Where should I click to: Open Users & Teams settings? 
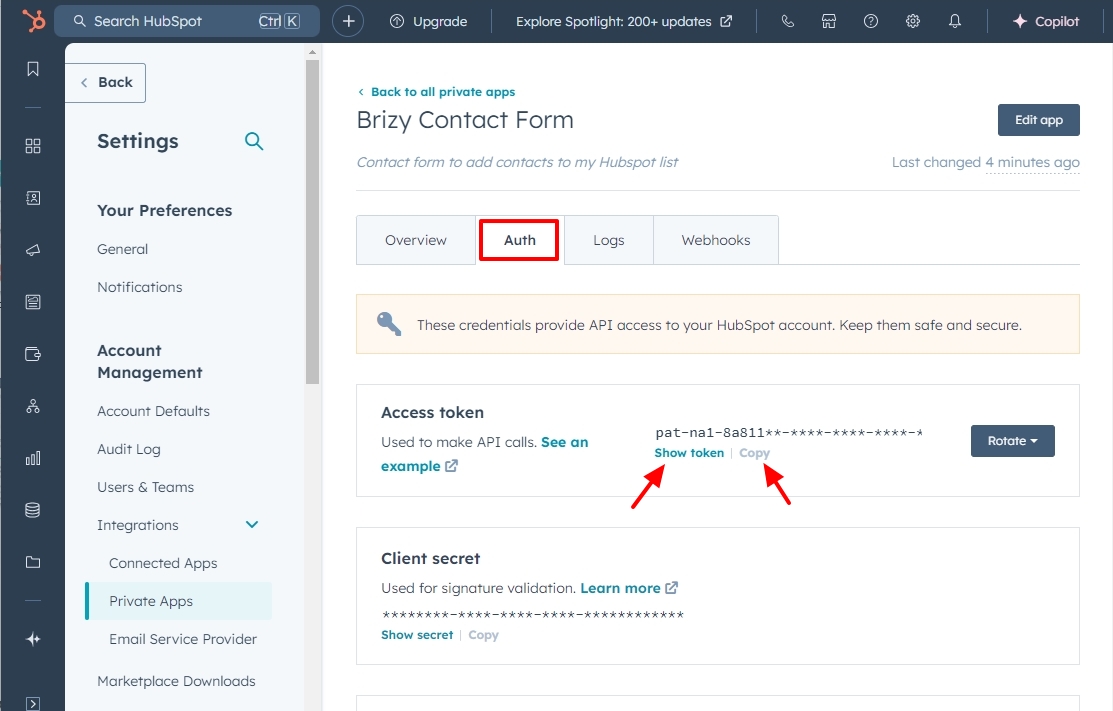[146, 487]
